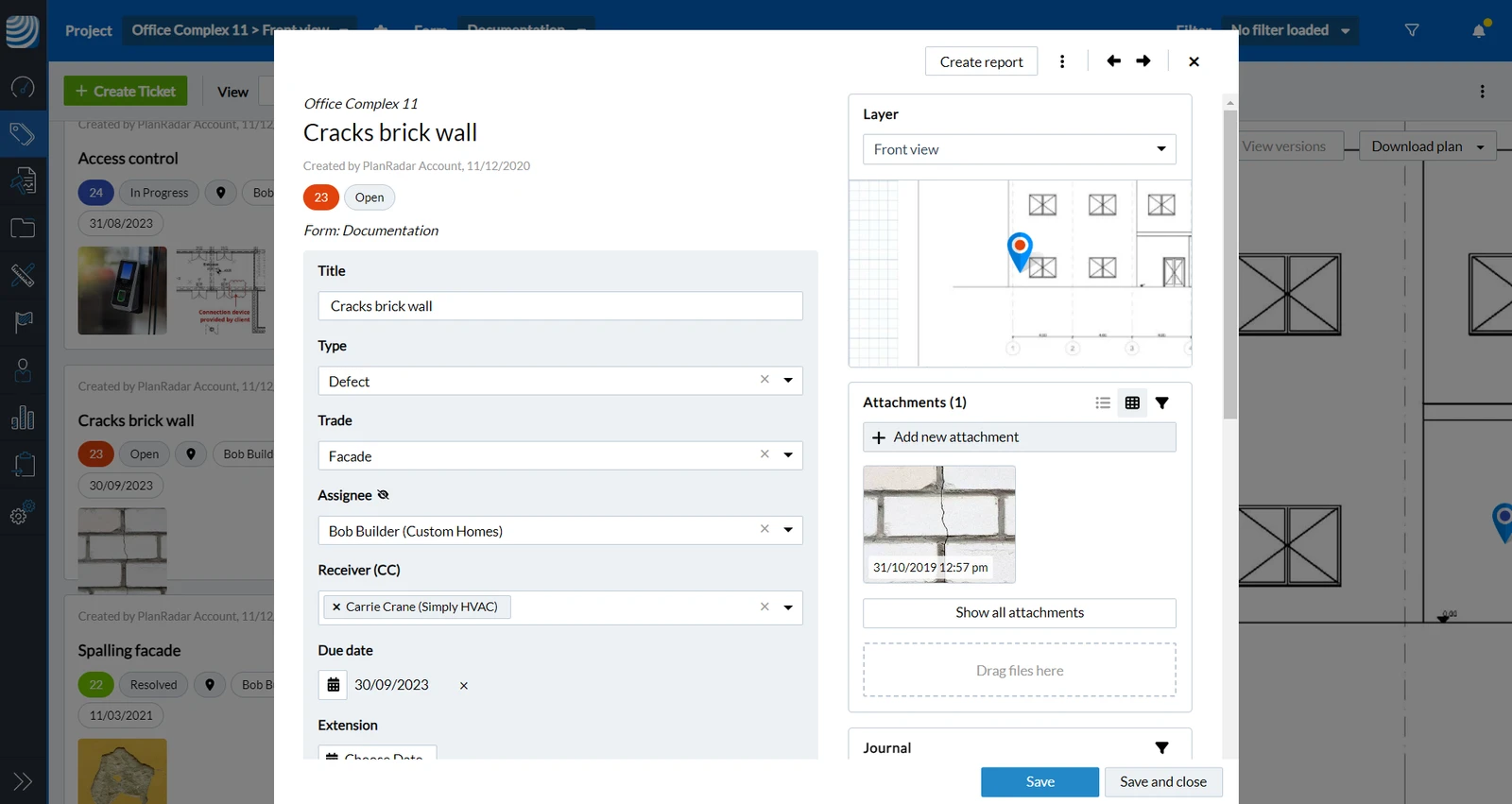Click the Open status badge in the dialog
The height and width of the screenshot is (804, 1512).
click(x=369, y=197)
